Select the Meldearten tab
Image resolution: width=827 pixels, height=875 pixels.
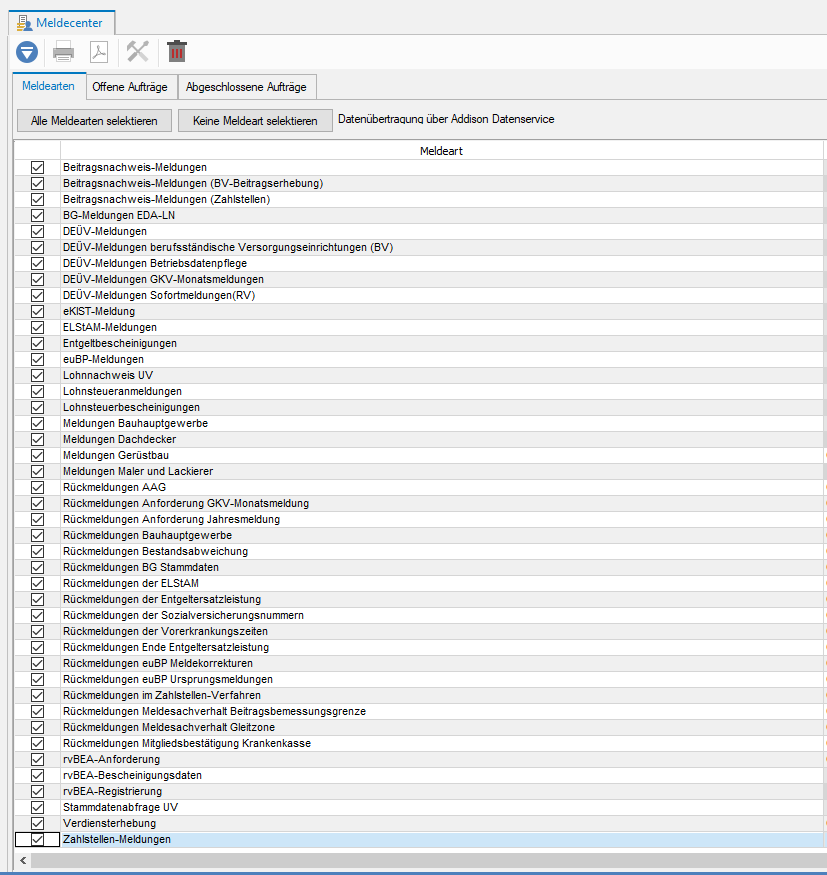tap(48, 87)
